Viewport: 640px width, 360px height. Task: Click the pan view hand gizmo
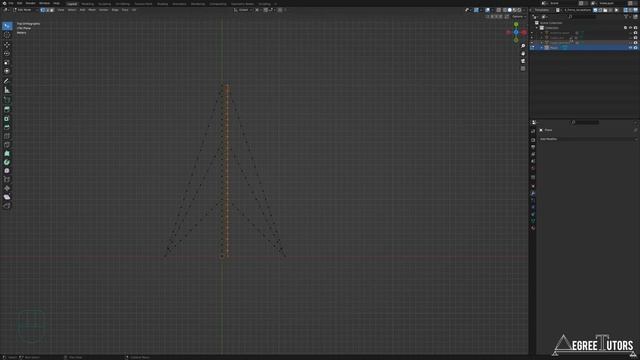point(523,53)
